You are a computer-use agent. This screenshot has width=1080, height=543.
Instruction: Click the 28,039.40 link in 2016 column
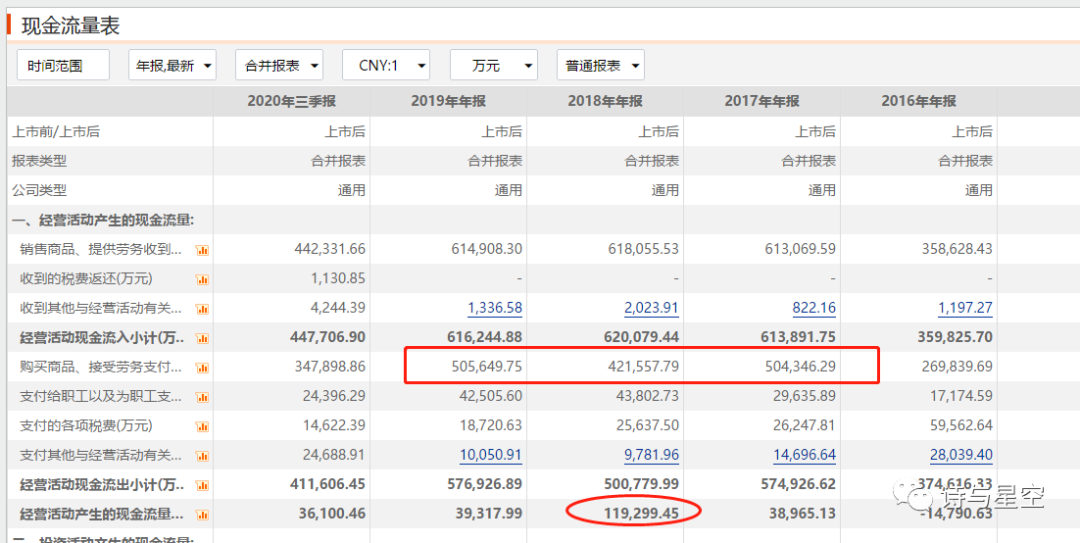(x=959, y=455)
